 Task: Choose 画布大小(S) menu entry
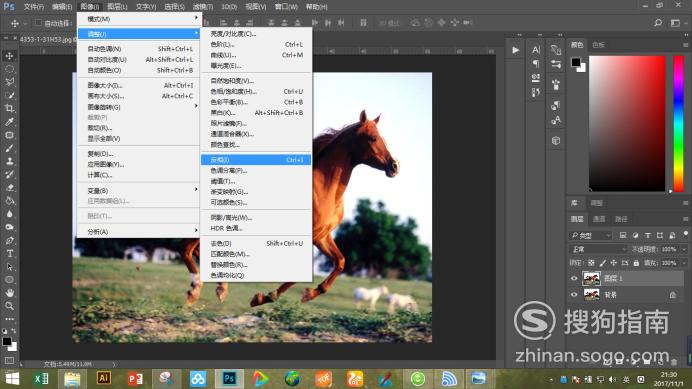point(139,96)
